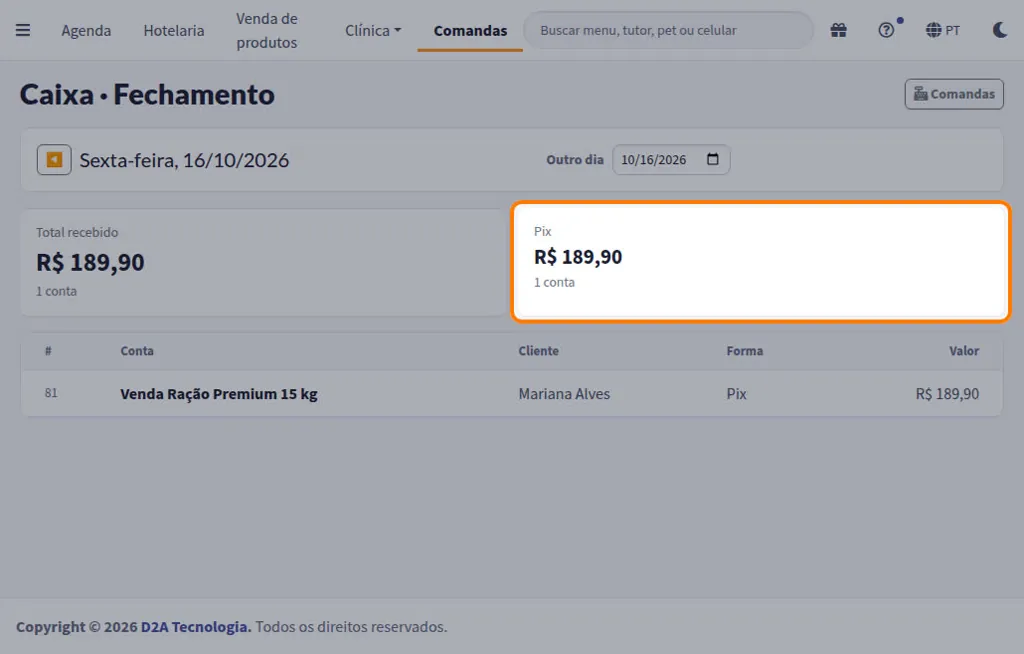Click the Forma column header

[744, 351]
